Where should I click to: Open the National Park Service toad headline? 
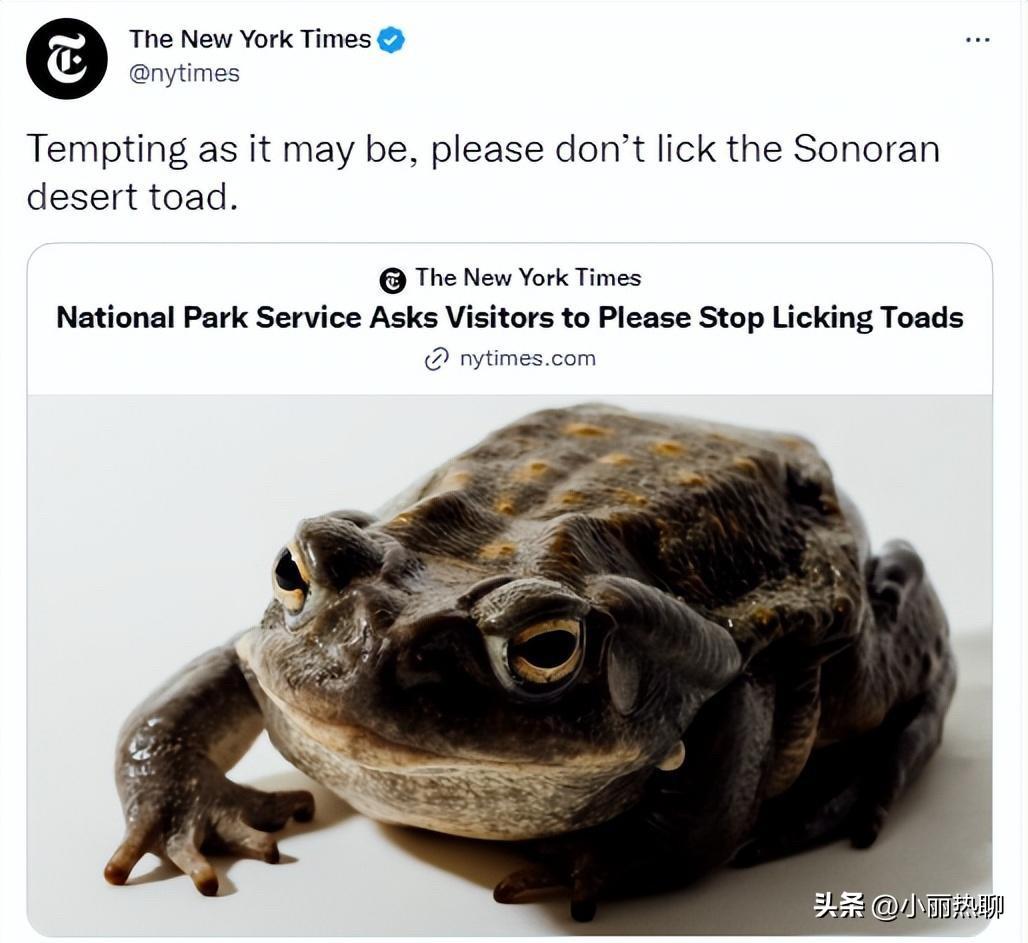click(x=509, y=318)
